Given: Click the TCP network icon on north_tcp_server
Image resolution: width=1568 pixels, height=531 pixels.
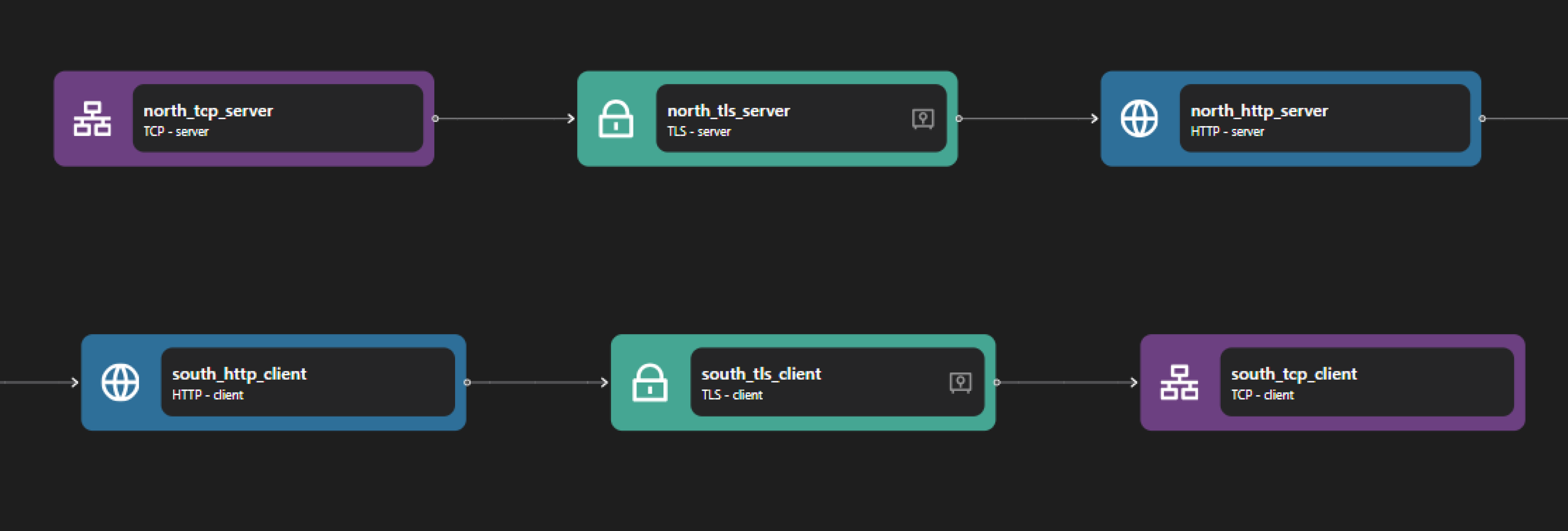Looking at the screenshot, I should pyautogui.click(x=93, y=119).
